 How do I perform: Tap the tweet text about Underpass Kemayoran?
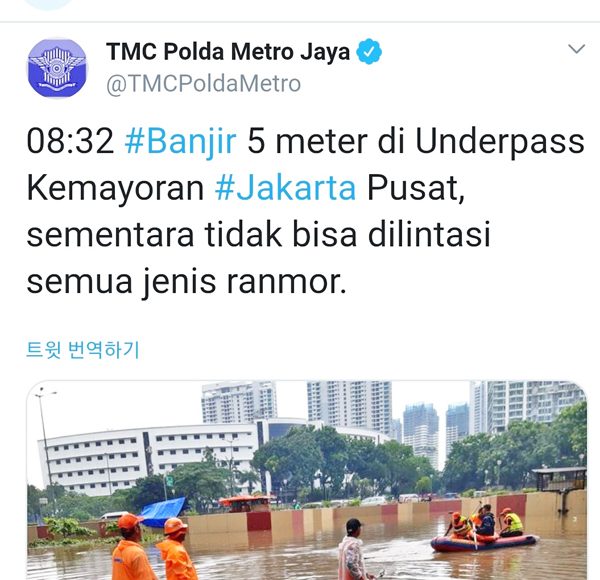click(305, 211)
